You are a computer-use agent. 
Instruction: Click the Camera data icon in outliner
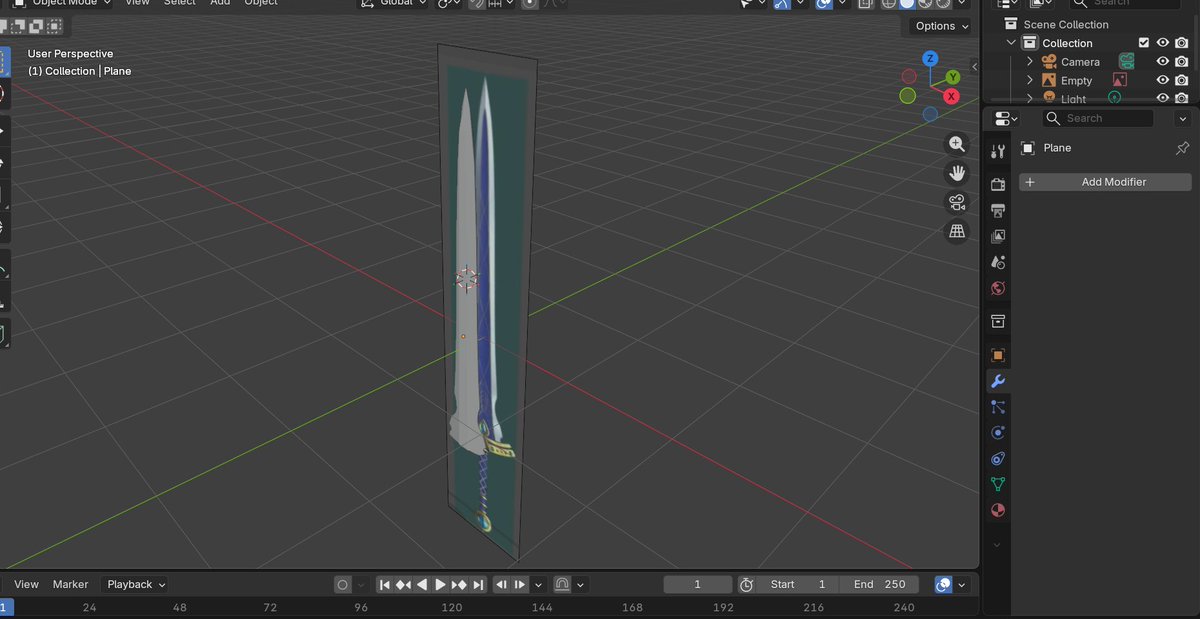click(x=1127, y=62)
